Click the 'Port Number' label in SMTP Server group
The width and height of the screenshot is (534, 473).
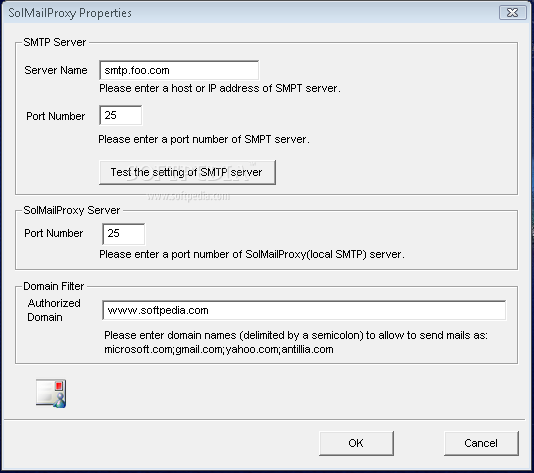click(56, 116)
